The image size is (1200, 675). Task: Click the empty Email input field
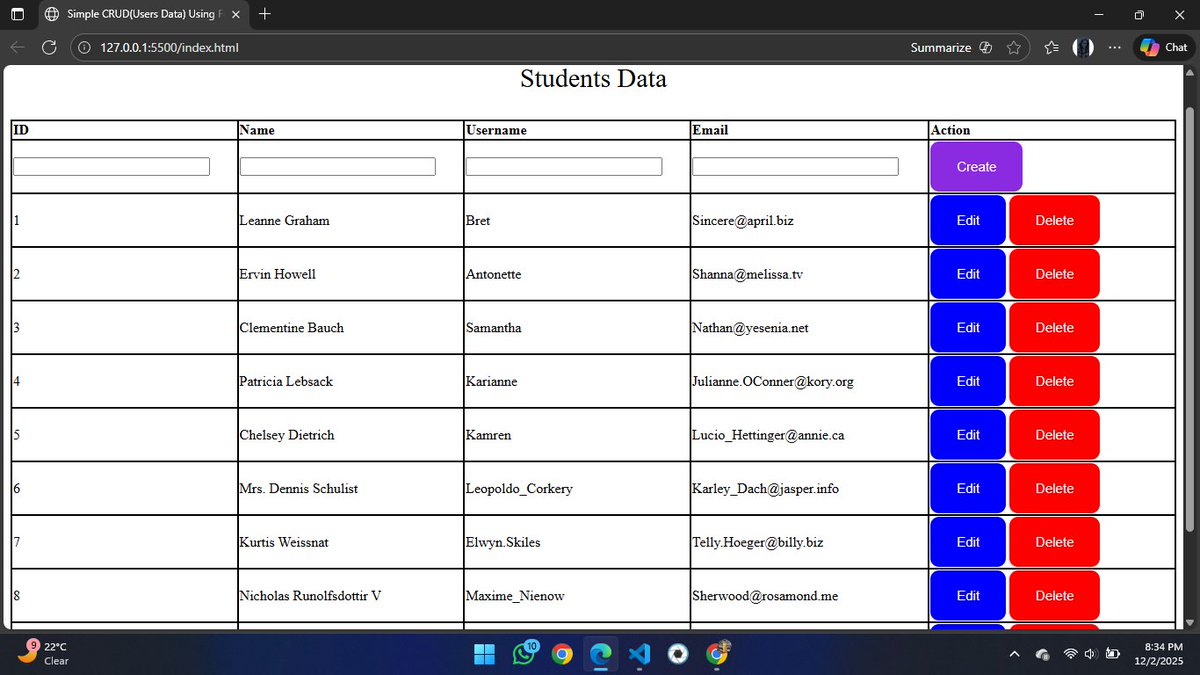(795, 166)
